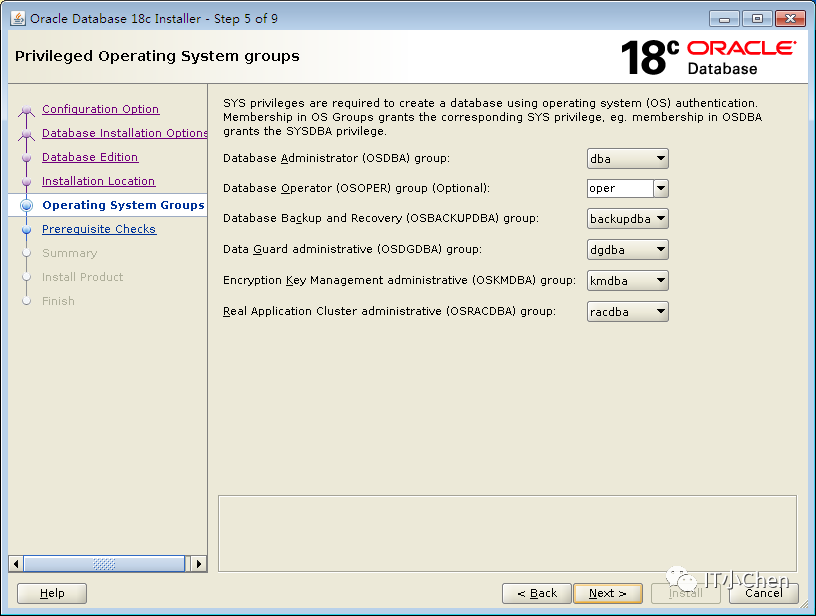Click the sidebar scroll right arrow
Viewport: 816px width, 616px height.
(x=198, y=564)
